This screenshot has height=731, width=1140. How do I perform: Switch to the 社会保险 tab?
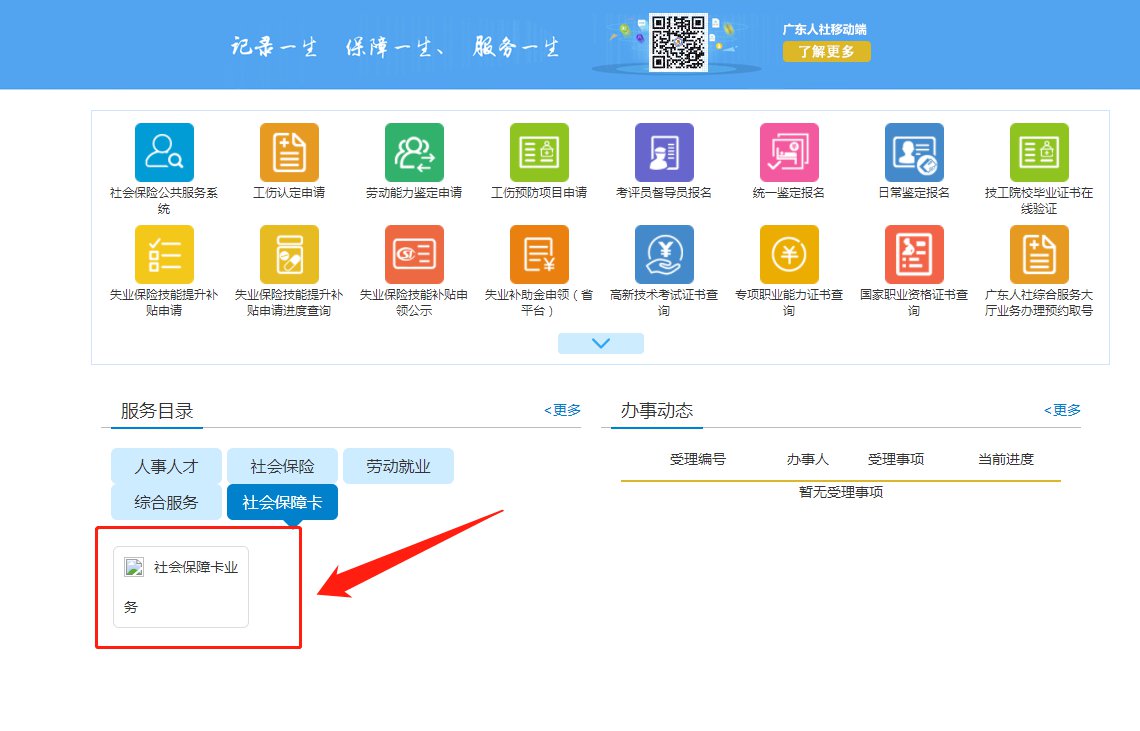coord(282,466)
